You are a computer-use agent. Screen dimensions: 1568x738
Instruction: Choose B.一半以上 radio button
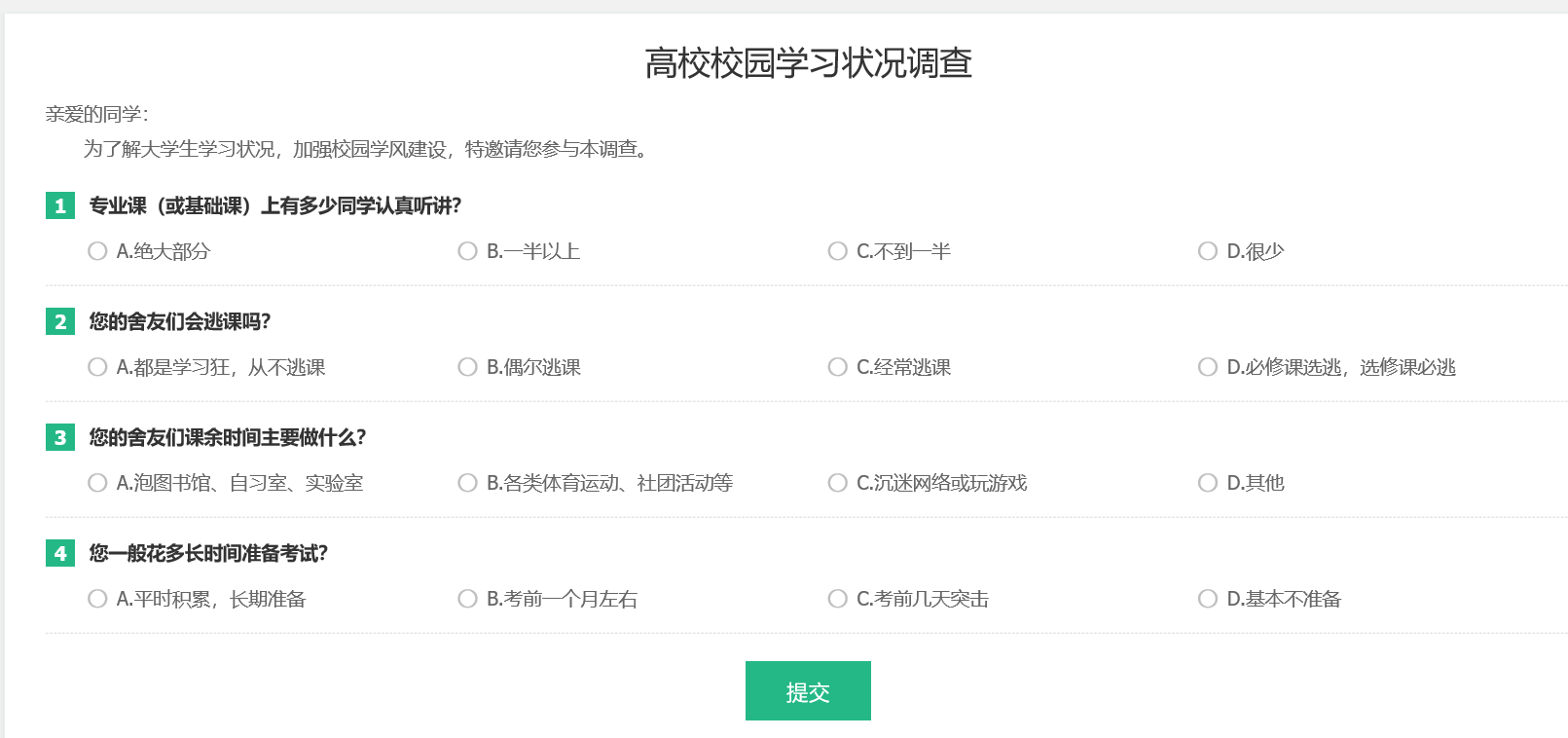click(467, 251)
